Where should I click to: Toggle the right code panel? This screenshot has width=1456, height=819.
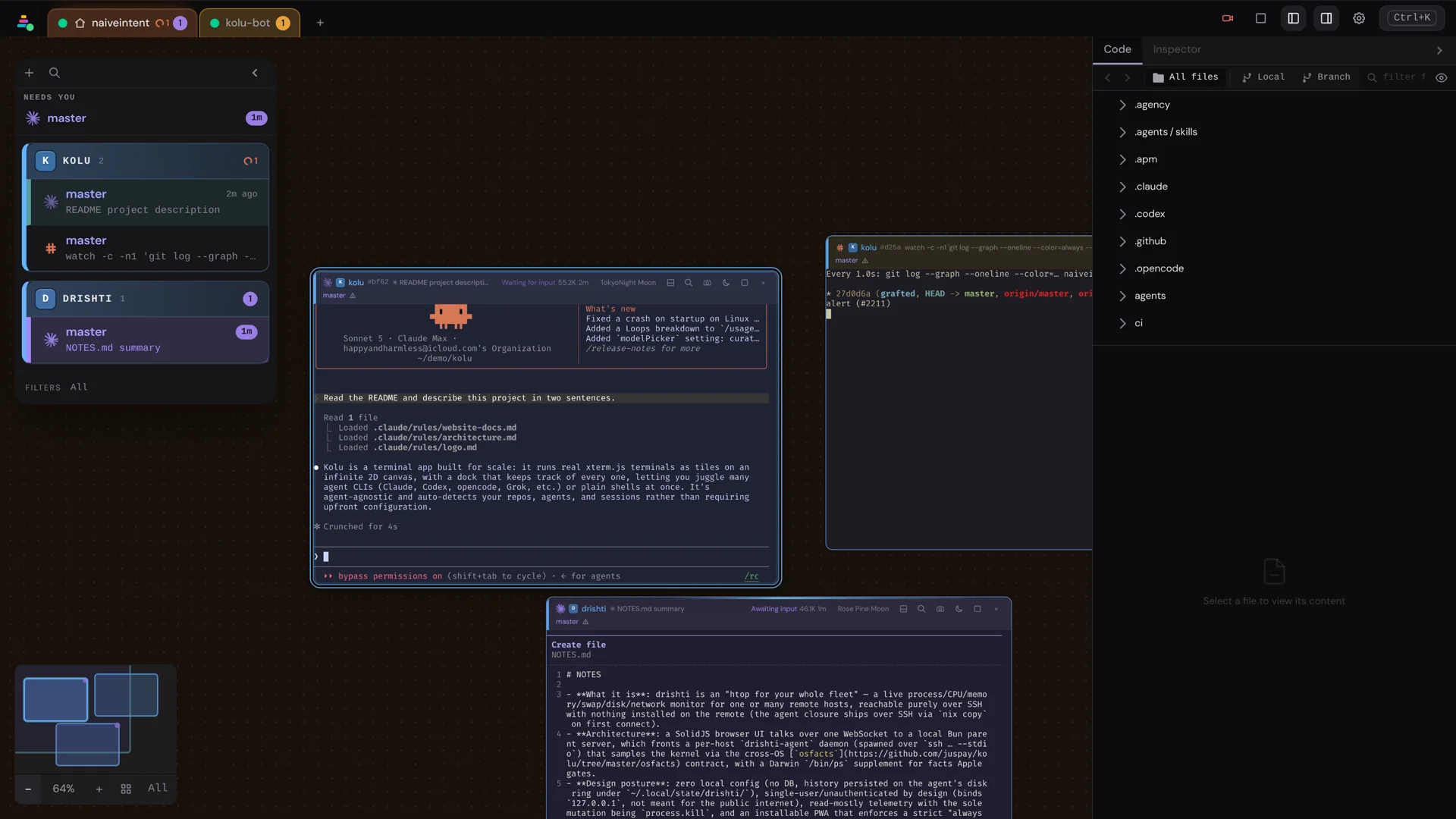pyautogui.click(x=1326, y=18)
